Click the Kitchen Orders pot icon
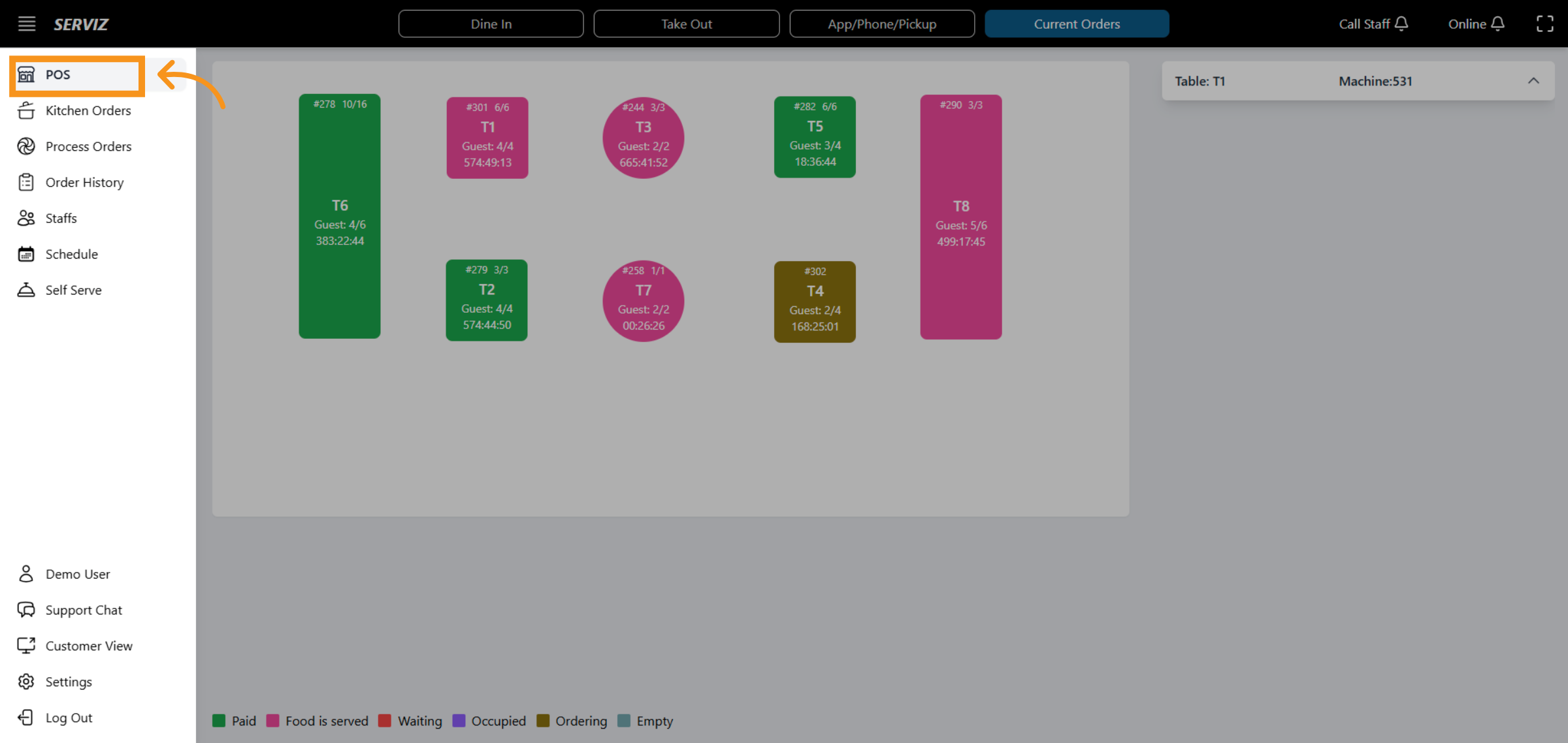Image resolution: width=1568 pixels, height=743 pixels. (26, 110)
